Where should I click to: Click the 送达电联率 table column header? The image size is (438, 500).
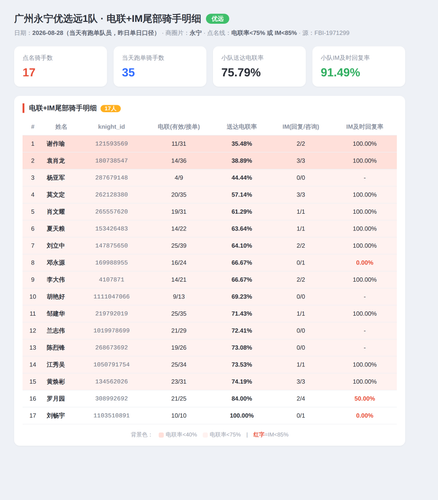[x=242, y=127]
